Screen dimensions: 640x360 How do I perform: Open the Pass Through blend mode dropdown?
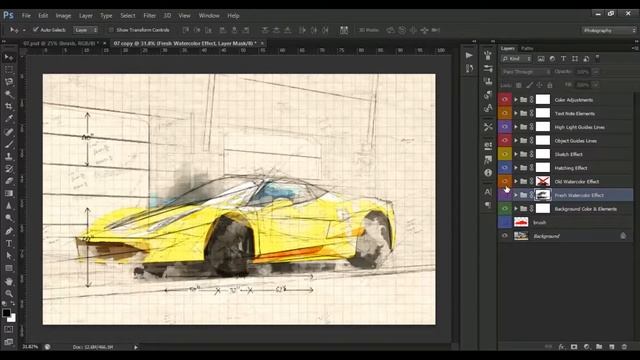click(x=526, y=72)
